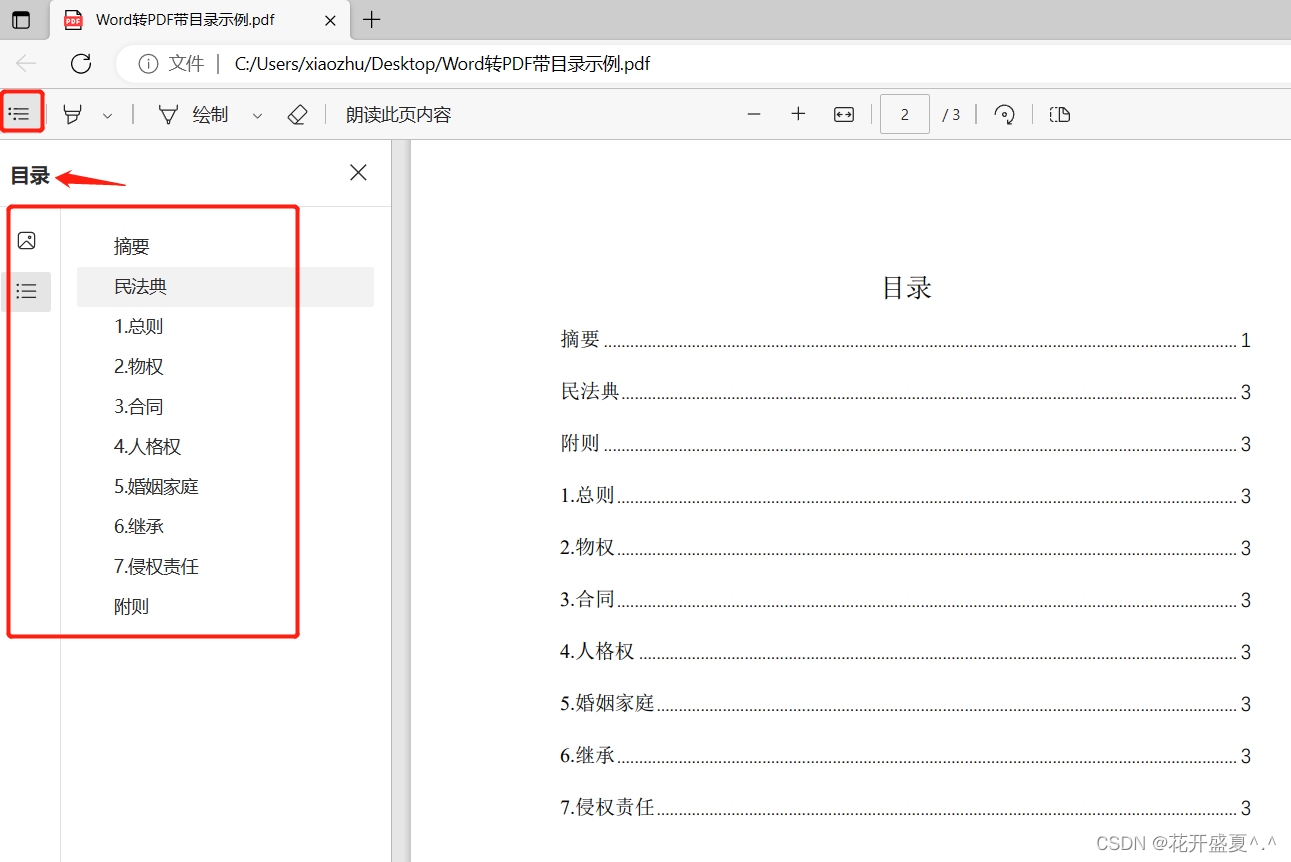Click 1.总则 entry in the document's table of contents

tap(905, 496)
